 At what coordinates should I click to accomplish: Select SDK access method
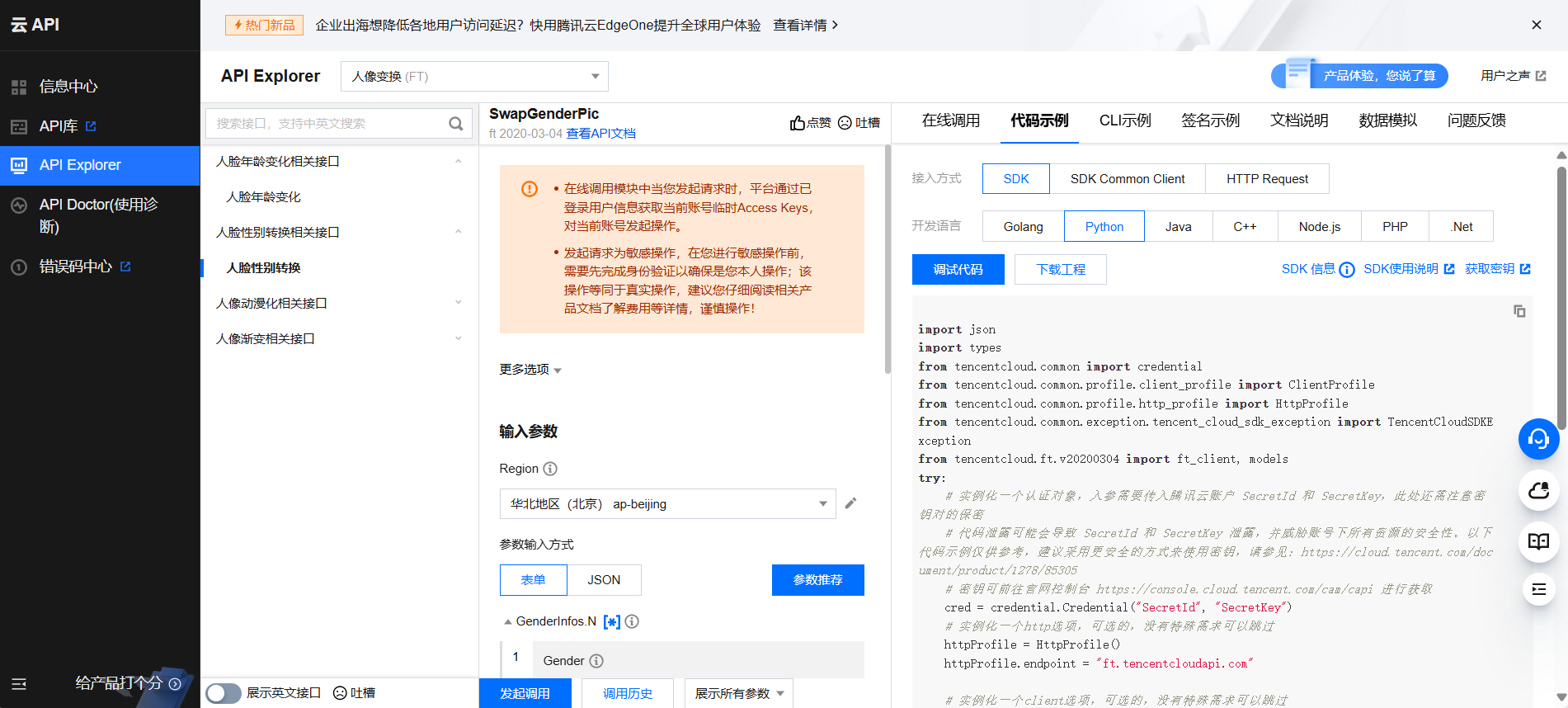pyautogui.click(x=1016, y=179)
